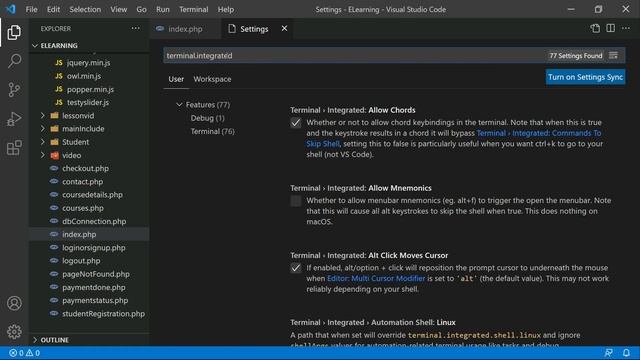Open the Help menu
The image size is (640, 360).
pos(226,9)
